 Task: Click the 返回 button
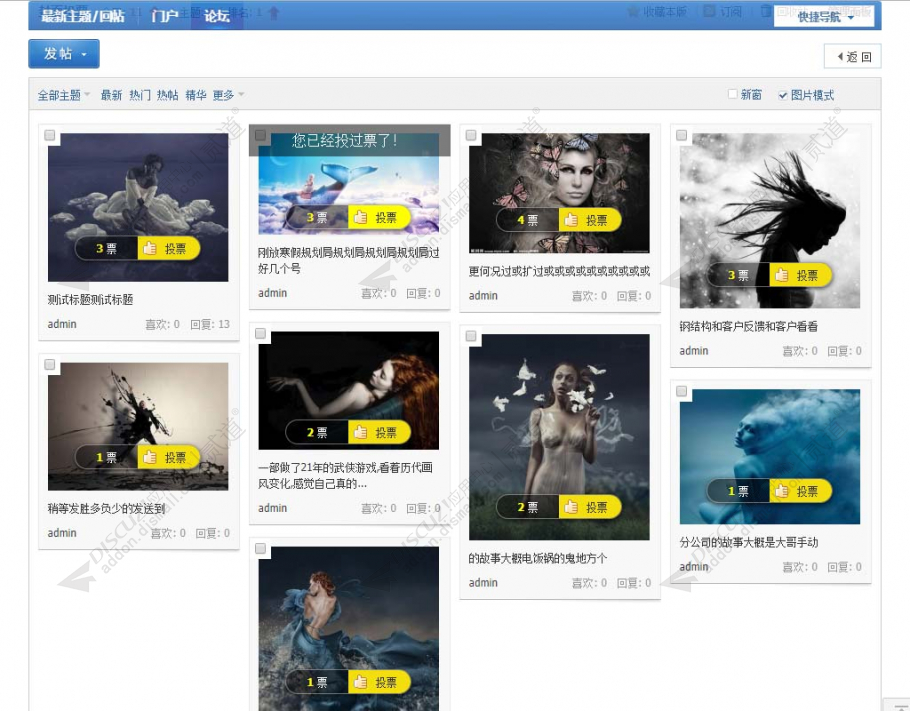853,56
